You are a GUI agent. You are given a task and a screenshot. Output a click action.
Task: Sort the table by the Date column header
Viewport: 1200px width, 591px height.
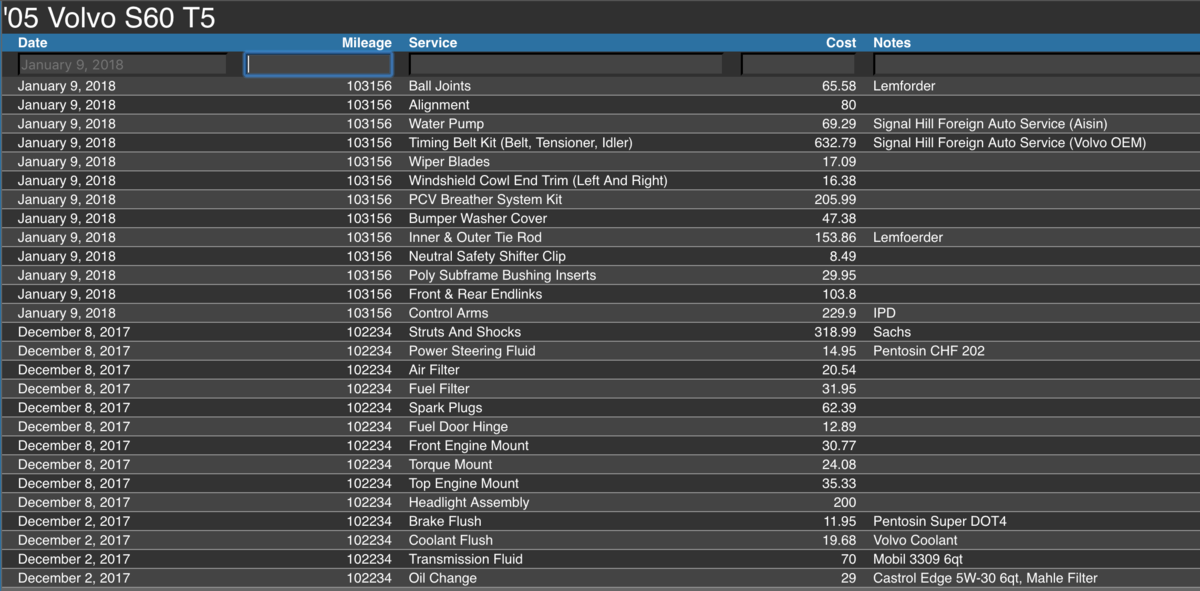pyautogui.click(x=32, y=43)
